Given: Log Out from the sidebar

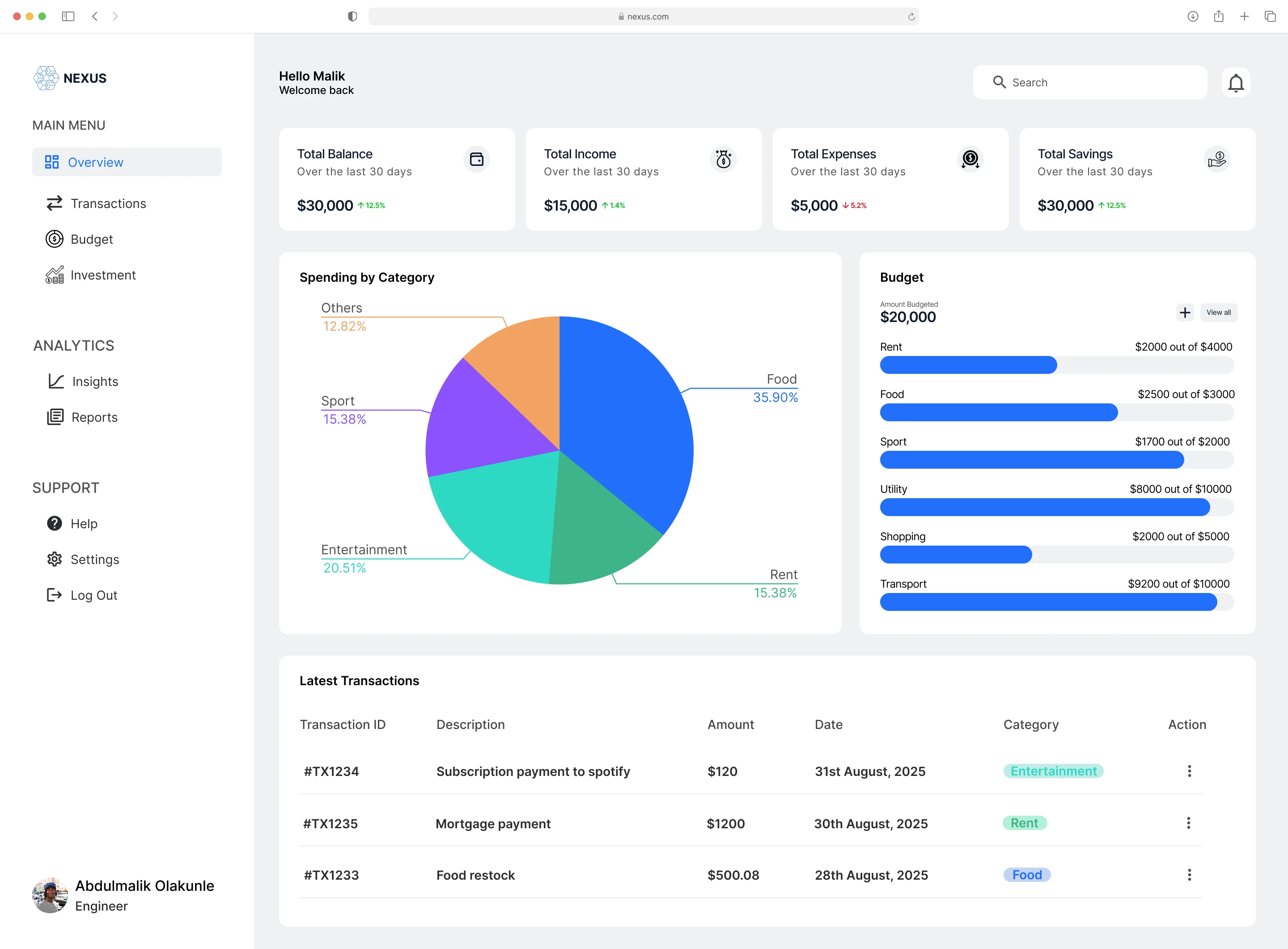Looking at the screenshot, I should point(93,595).
